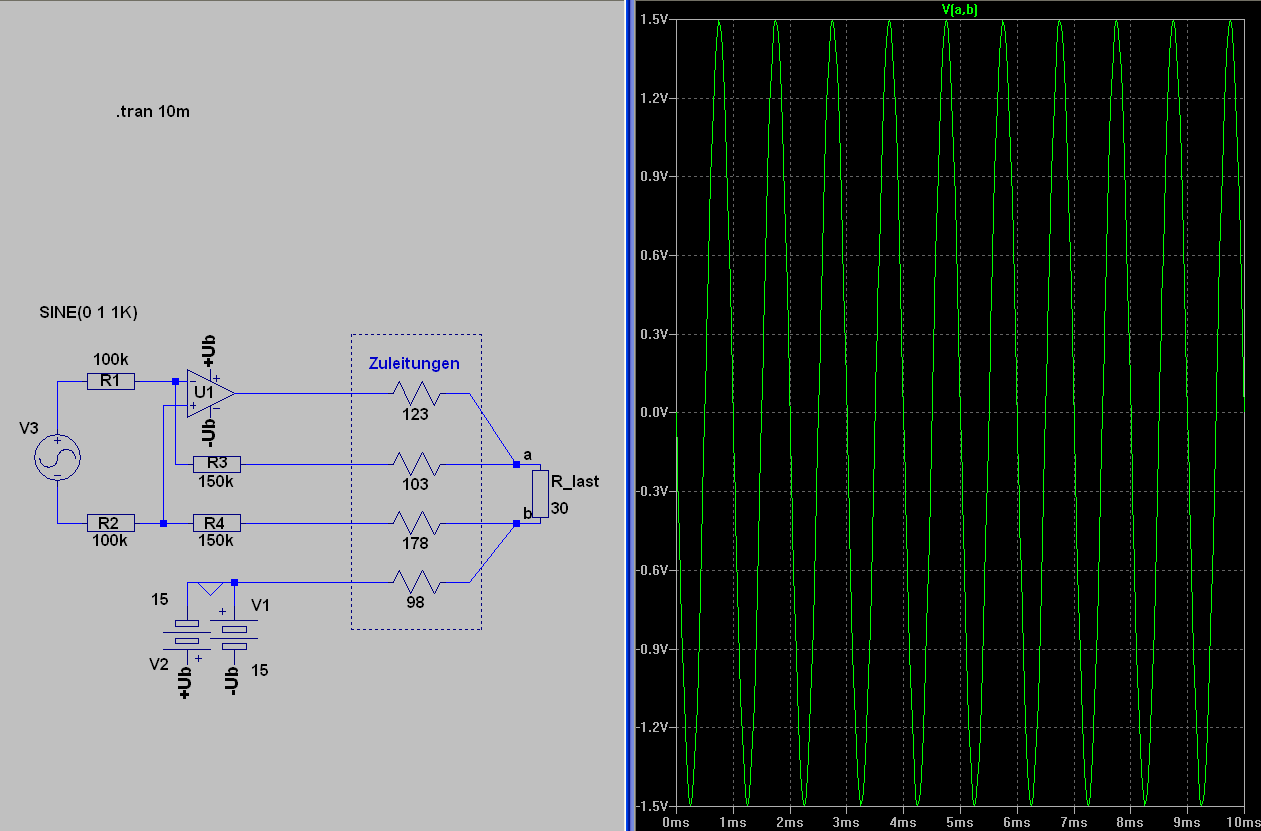Click the 0.0V vertical axis label
1261x831 pixels.
[x=655, y=413]
